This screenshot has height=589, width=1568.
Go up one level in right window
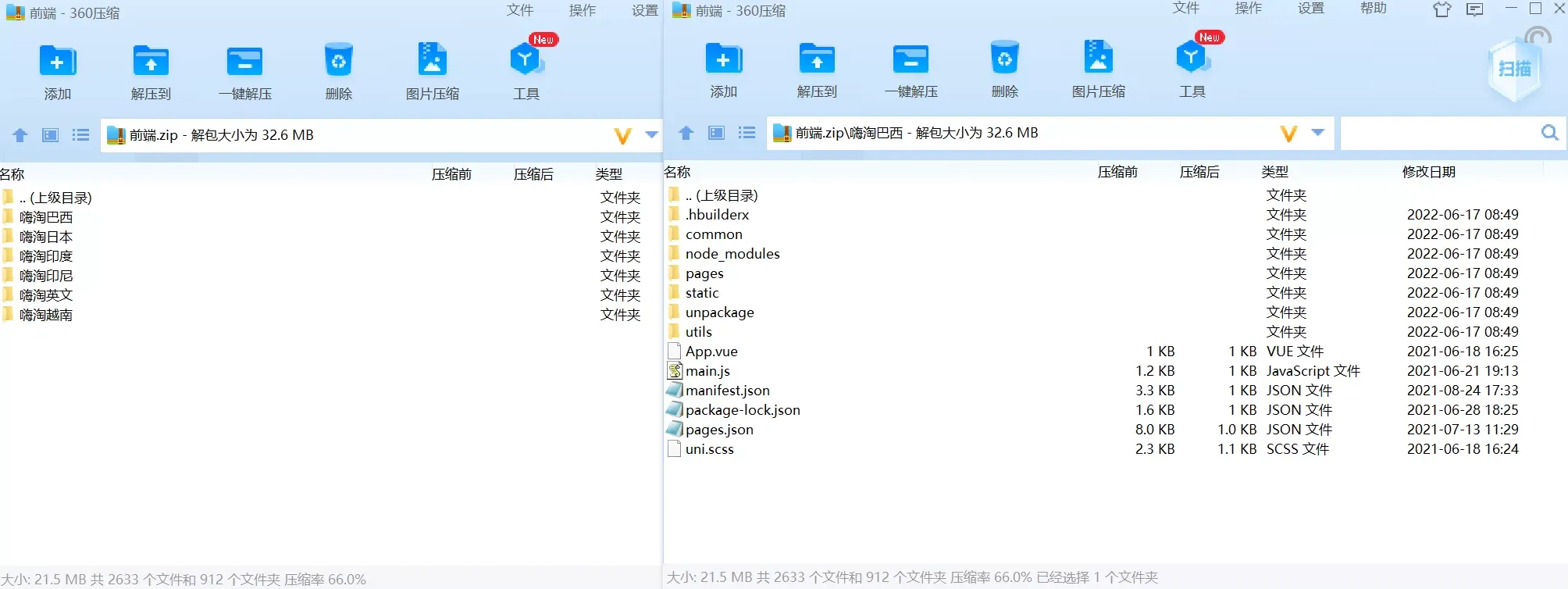click(x=686, y=133)
